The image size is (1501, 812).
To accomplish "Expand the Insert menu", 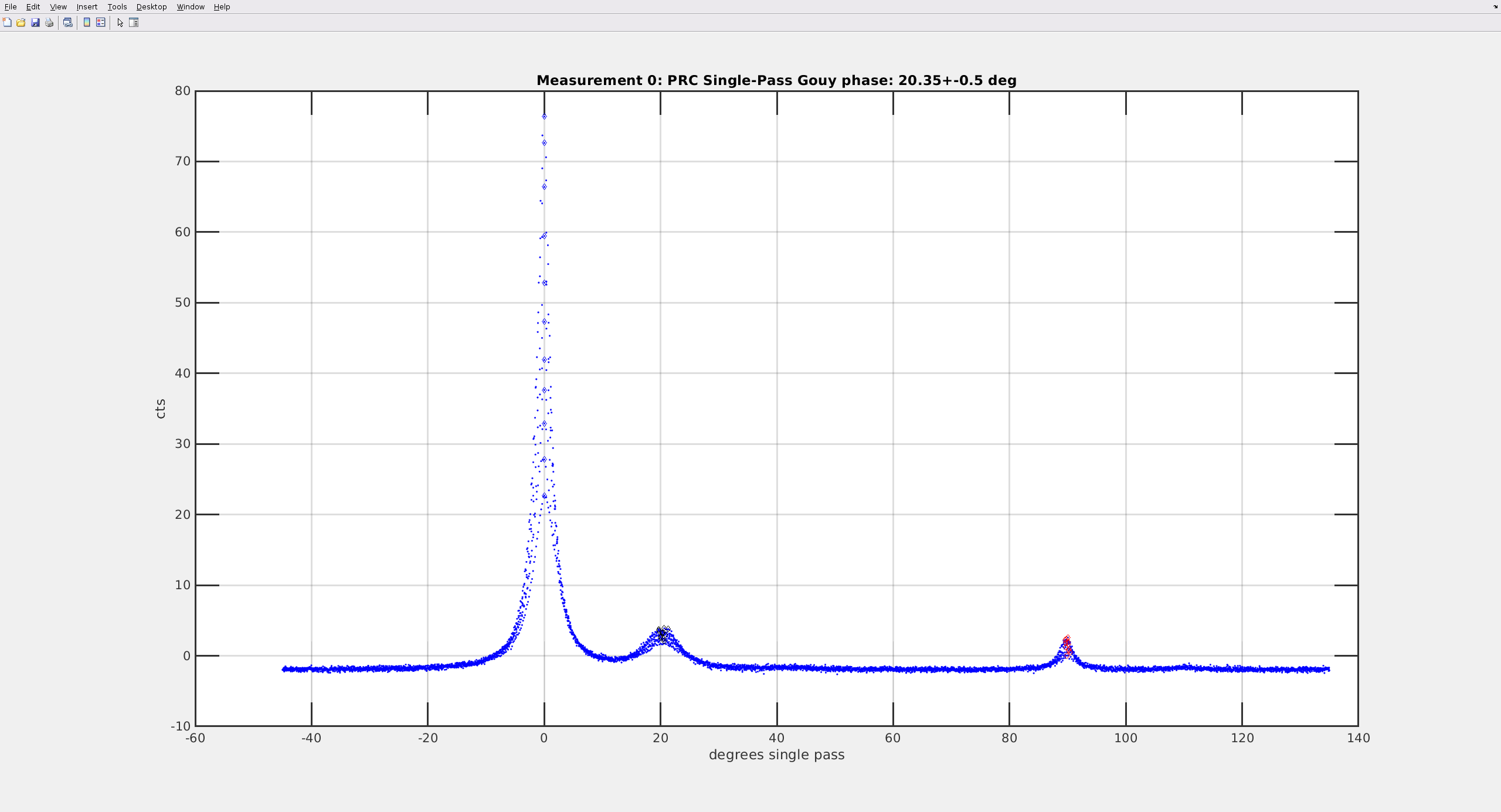I will [87, 6].
